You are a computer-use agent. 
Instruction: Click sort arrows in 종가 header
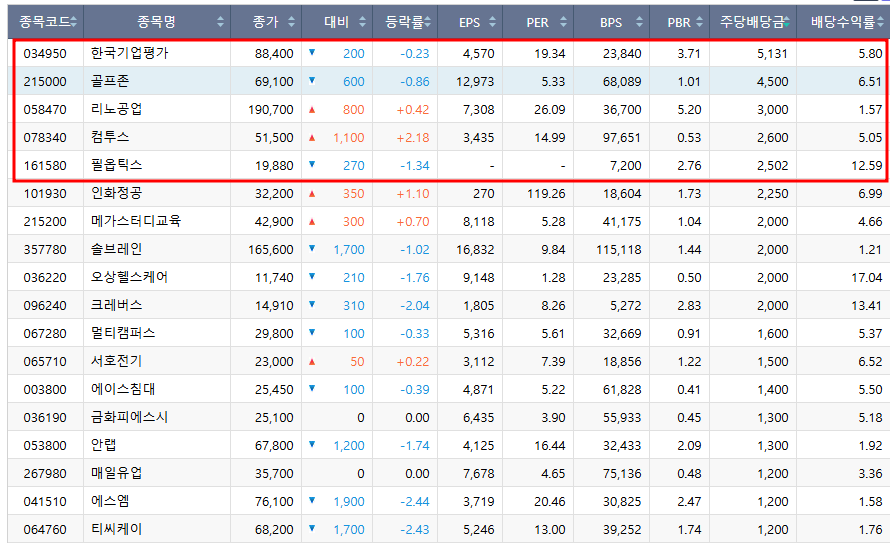tap(291, 22)
